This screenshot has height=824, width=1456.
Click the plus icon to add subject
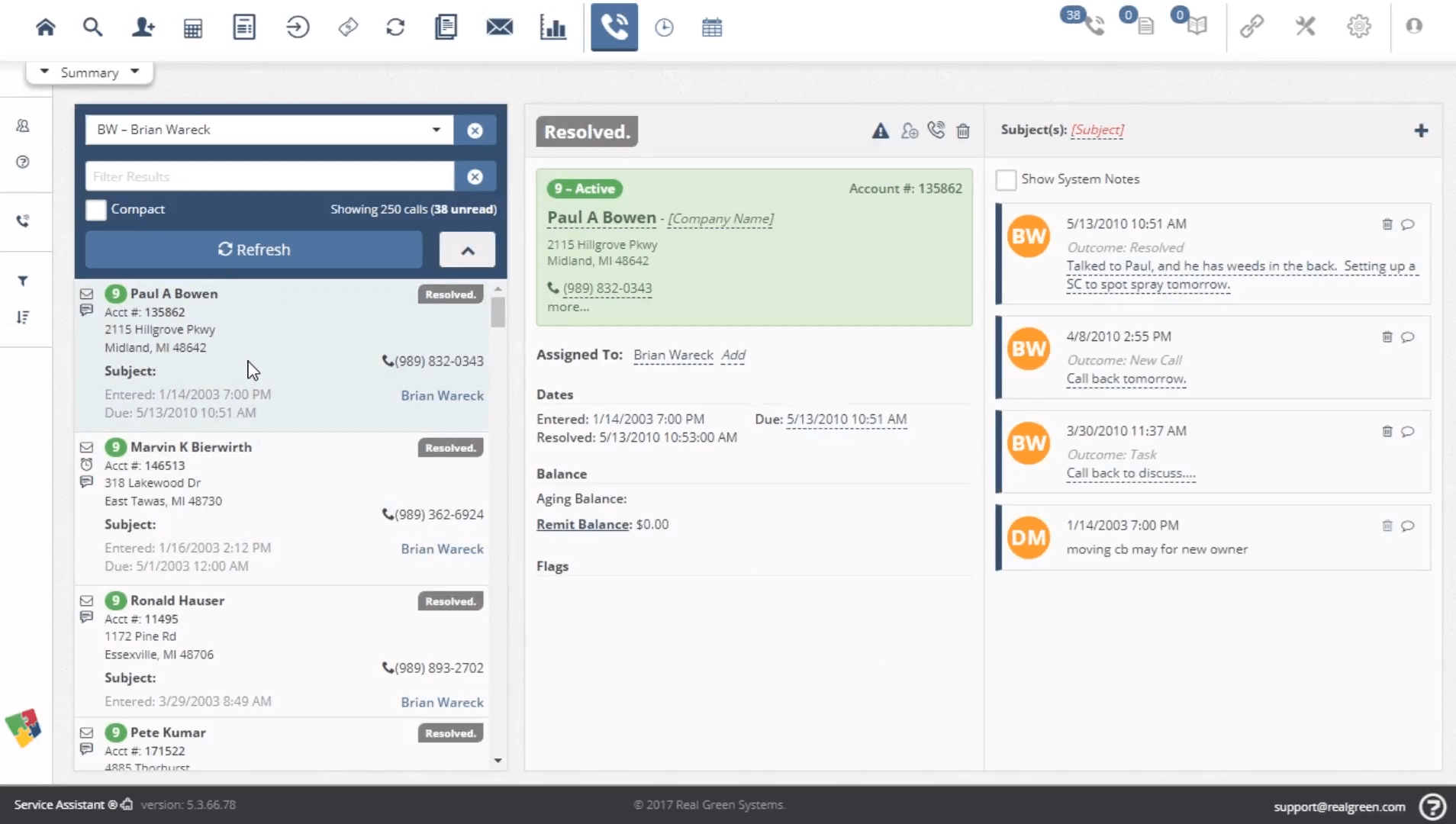(1420, 130)
